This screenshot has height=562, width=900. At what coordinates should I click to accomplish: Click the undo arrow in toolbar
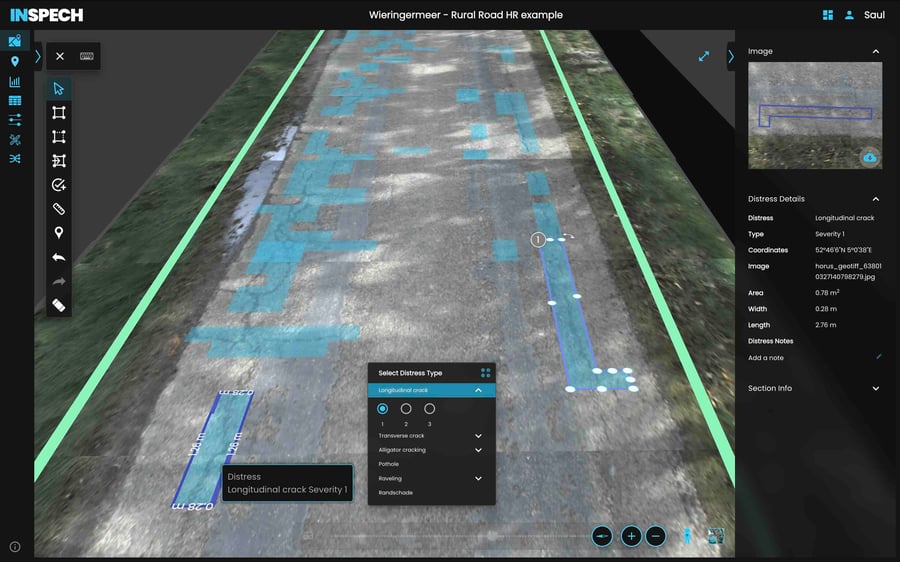pos(59,257)
